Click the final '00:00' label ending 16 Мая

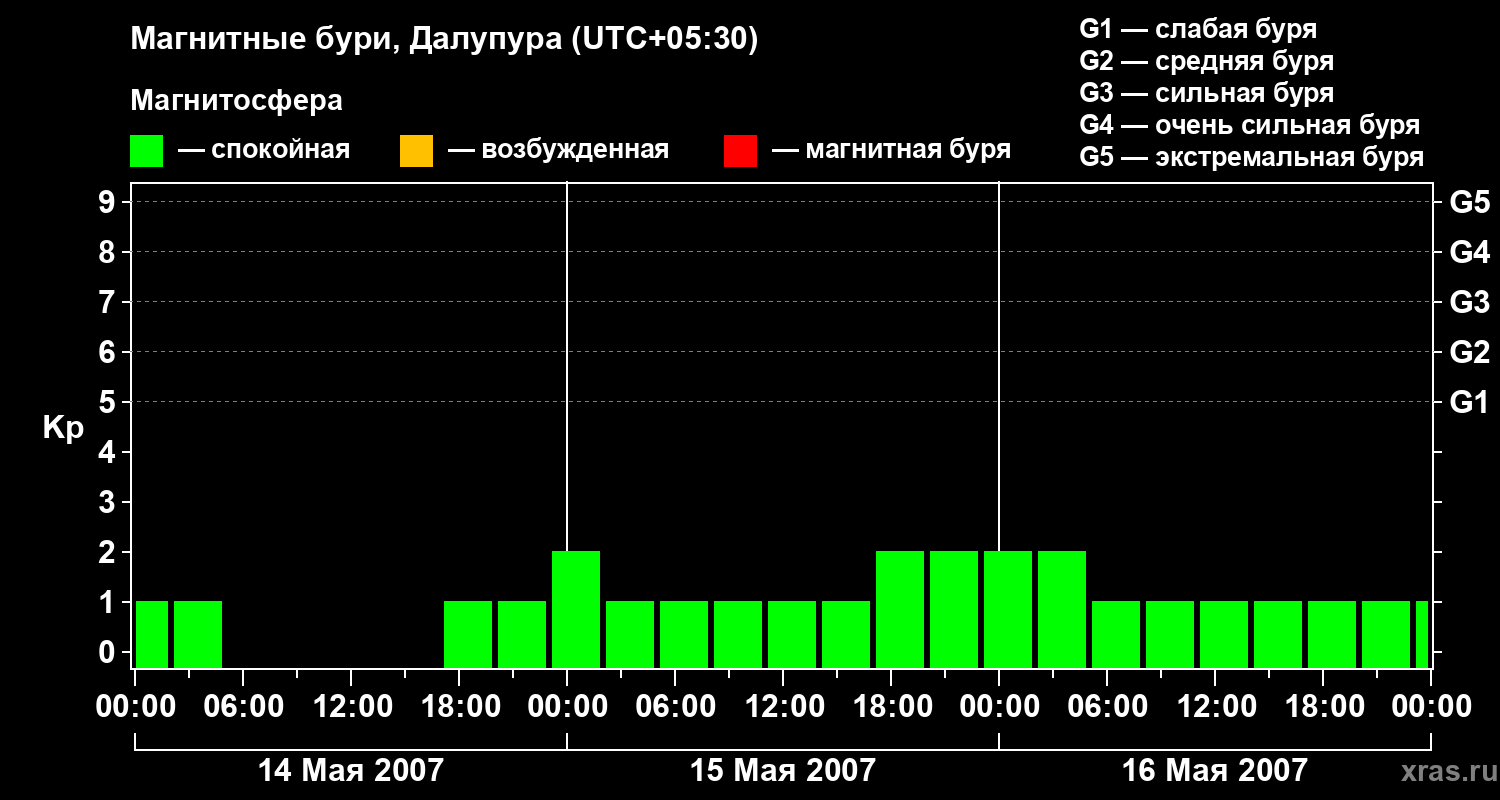coord(1431,706)
